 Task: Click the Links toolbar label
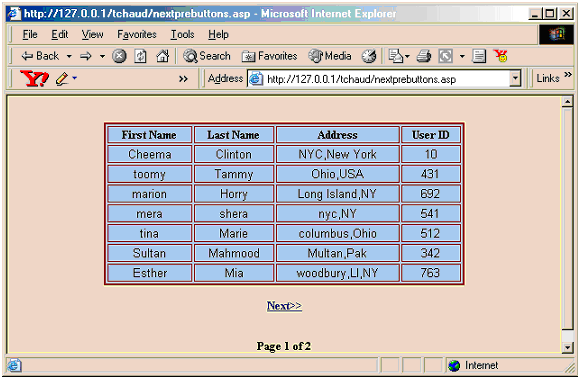pyautogui.click(x=548, y=79)
